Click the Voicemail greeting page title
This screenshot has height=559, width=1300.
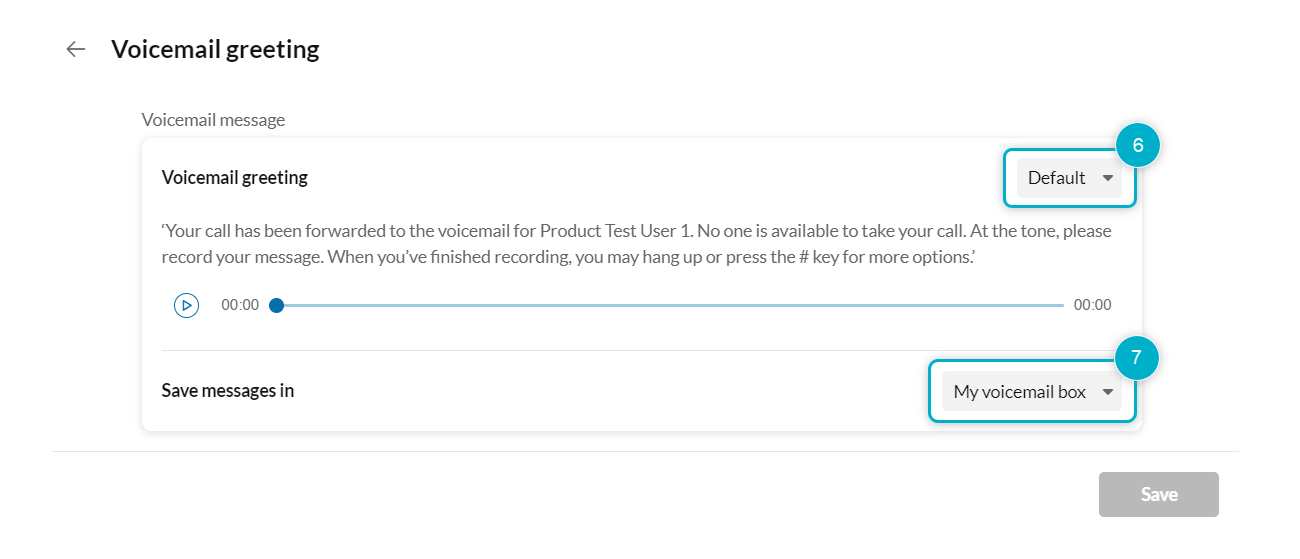pyautogui.click(x=215, y=49)
